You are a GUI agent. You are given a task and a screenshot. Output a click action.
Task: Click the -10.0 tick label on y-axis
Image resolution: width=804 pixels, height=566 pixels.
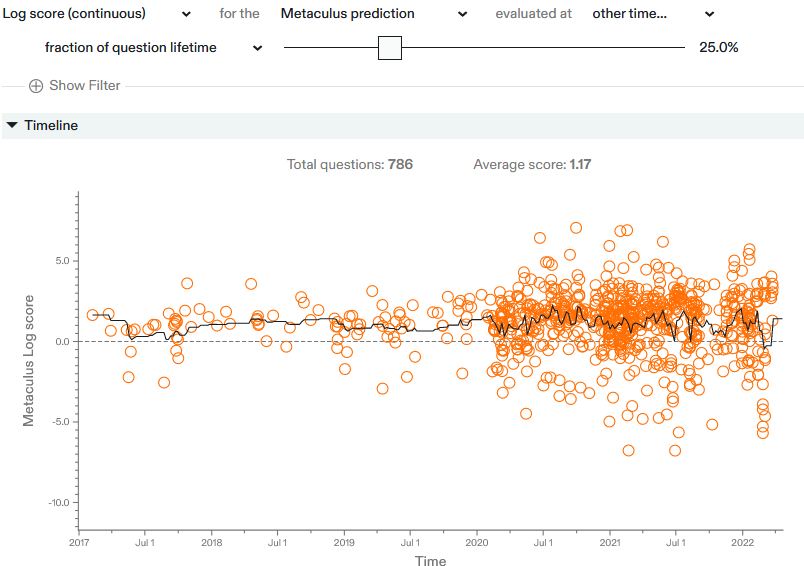pos(59,502)
